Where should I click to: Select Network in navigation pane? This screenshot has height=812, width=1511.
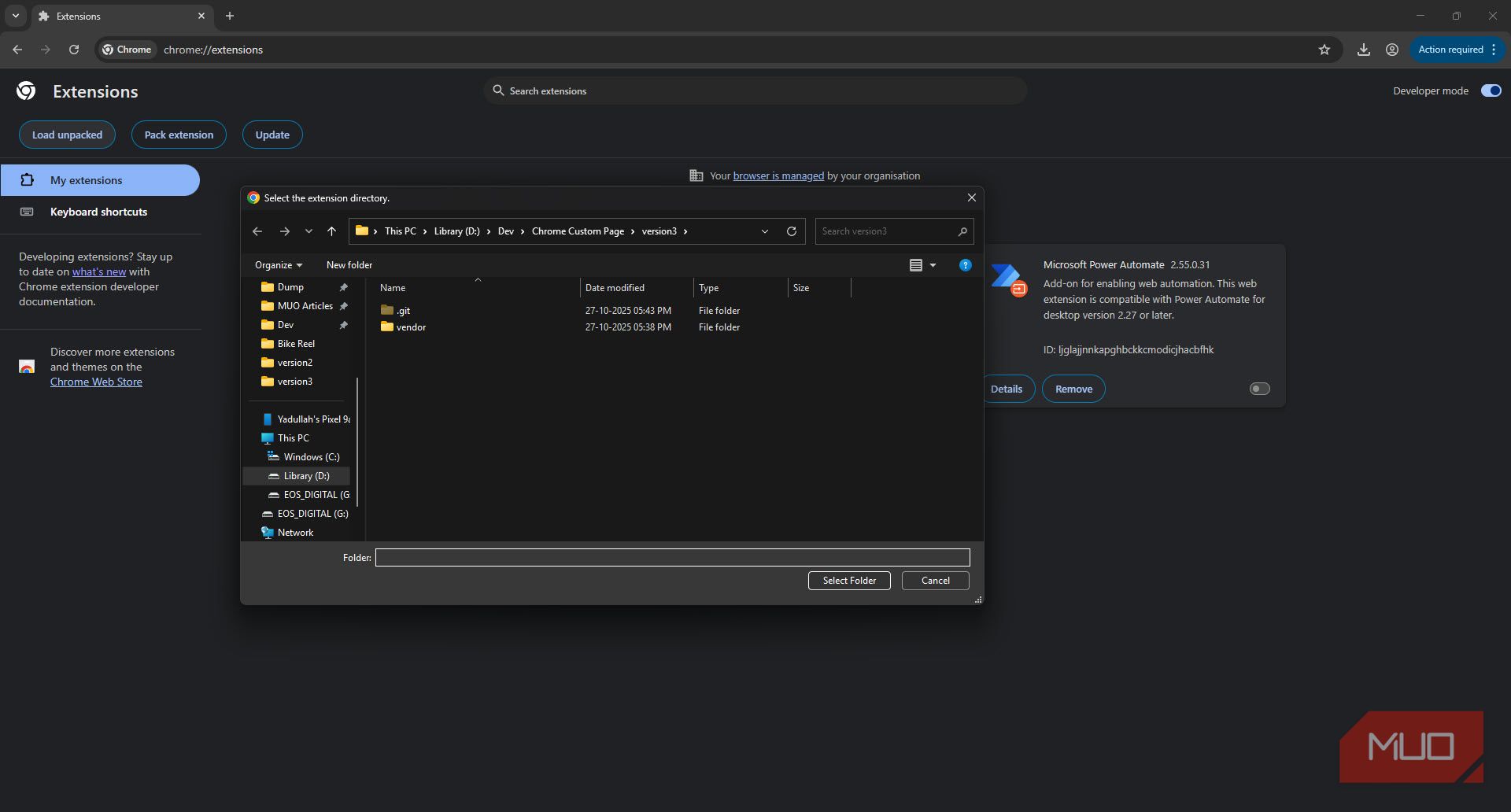pos(287,533)
